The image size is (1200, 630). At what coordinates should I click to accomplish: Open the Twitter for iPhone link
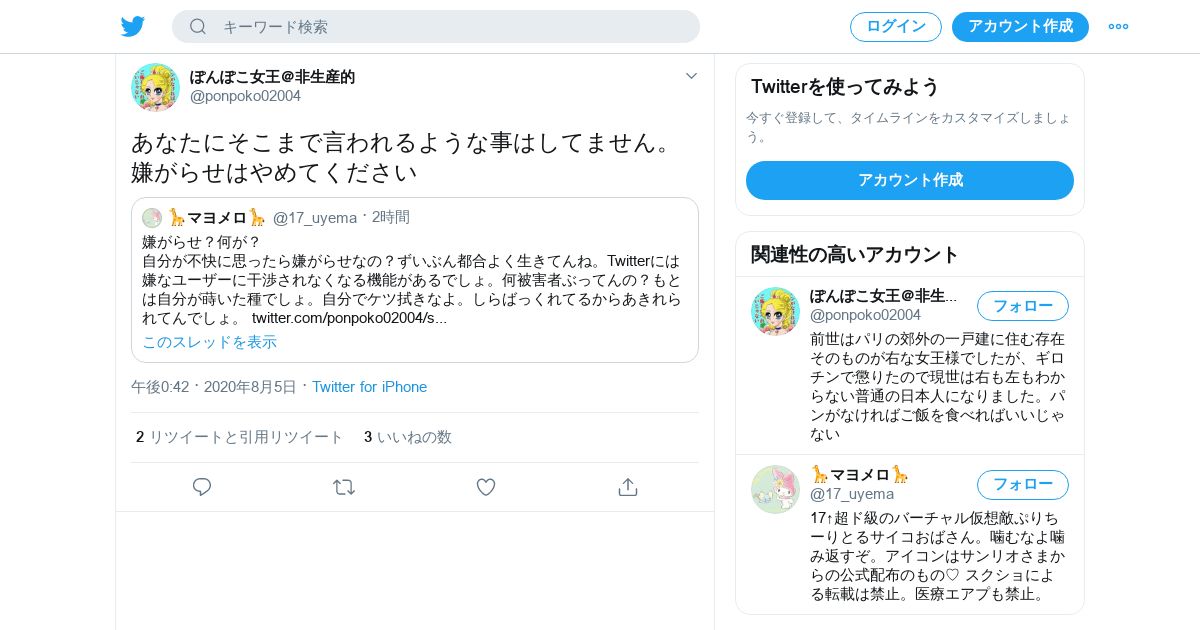(369, 387)
